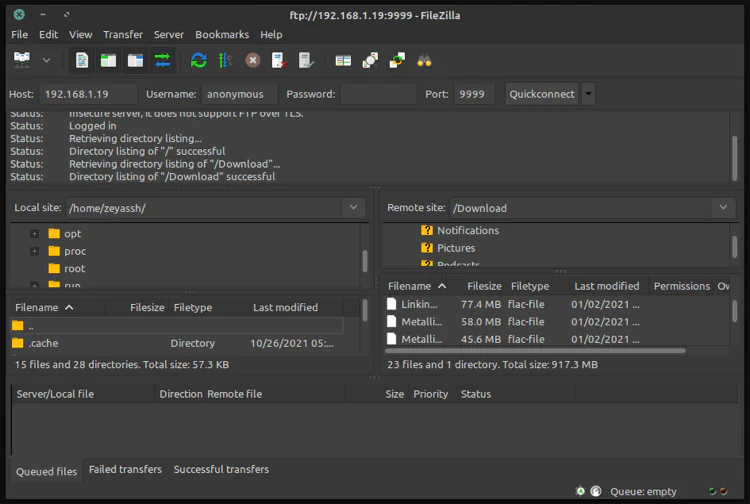Click the Password input field
The image size is (750, 504).
click(377, 94)
